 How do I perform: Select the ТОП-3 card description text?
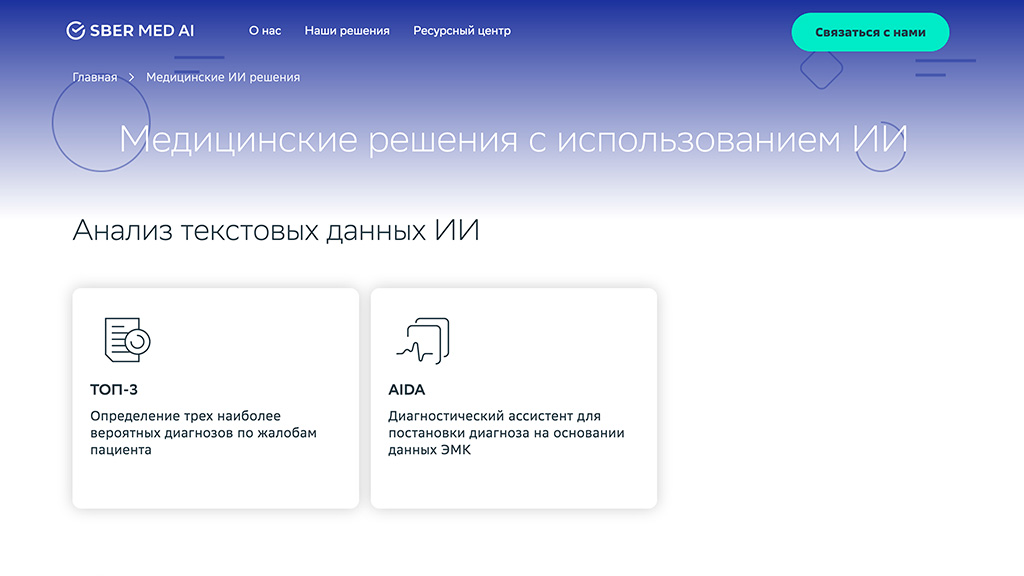(x=203, y=432)
